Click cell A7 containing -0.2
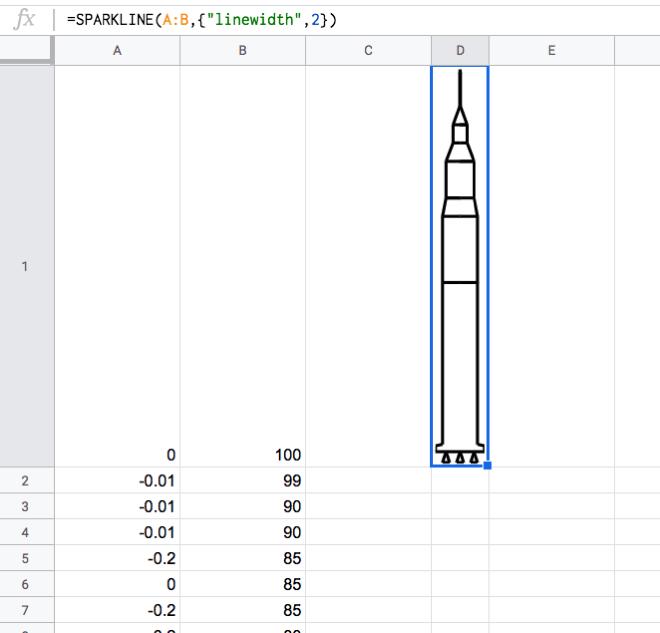660x633 pixels. click(x=117, y=610)
